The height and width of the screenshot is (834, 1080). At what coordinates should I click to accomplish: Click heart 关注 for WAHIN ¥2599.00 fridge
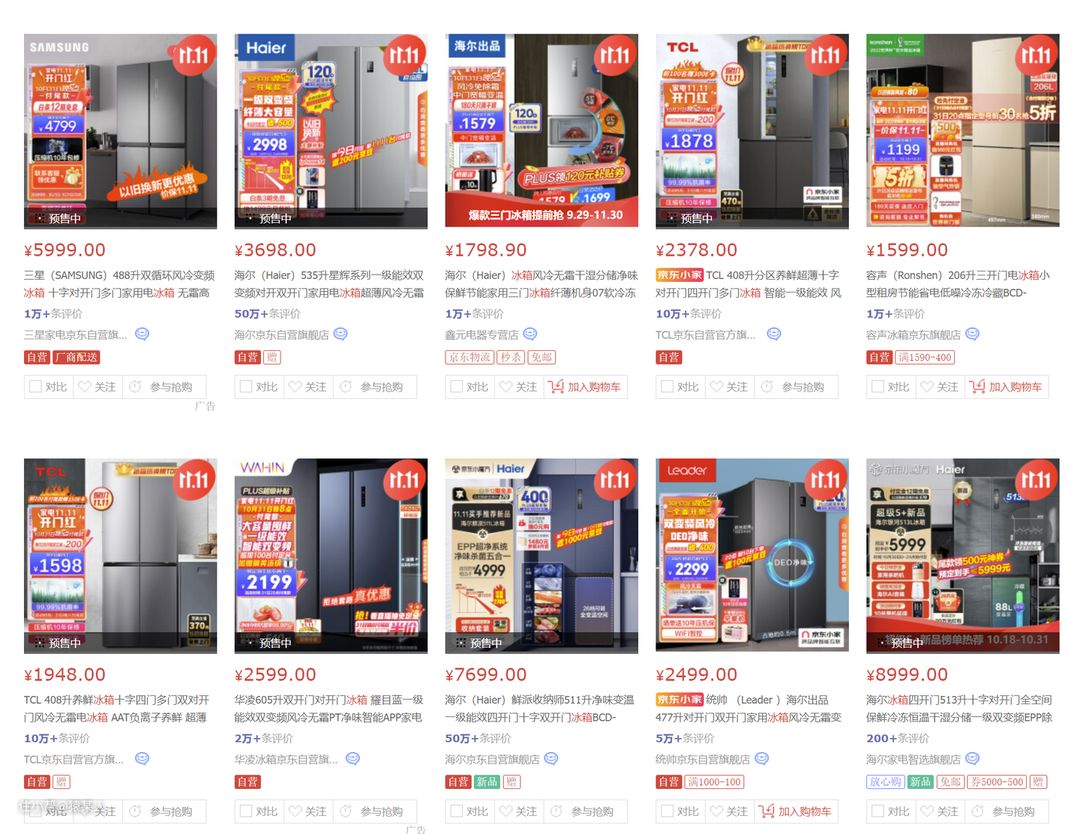(x=307, y=811)
